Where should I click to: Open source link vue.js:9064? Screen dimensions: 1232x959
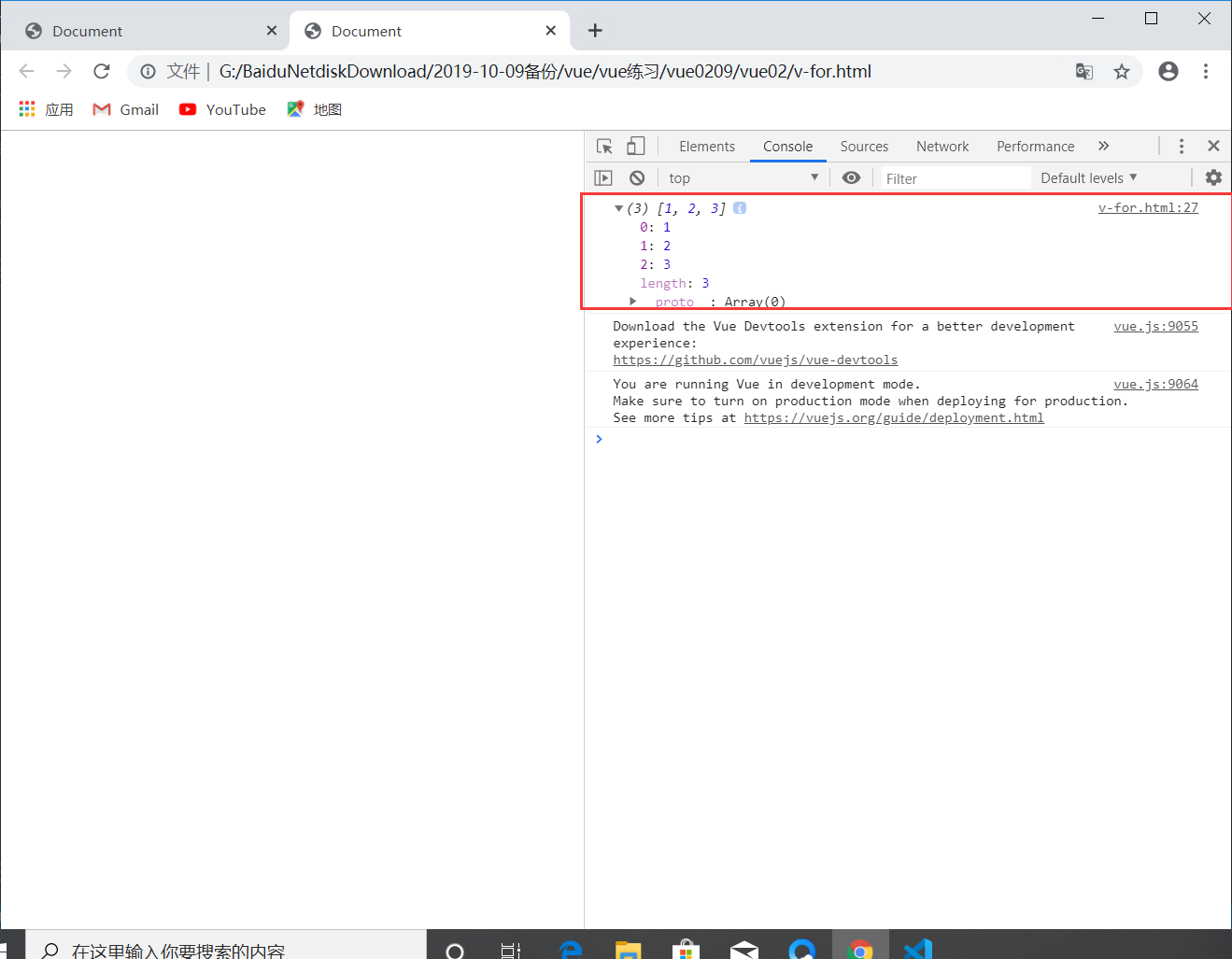[1155, 384]
